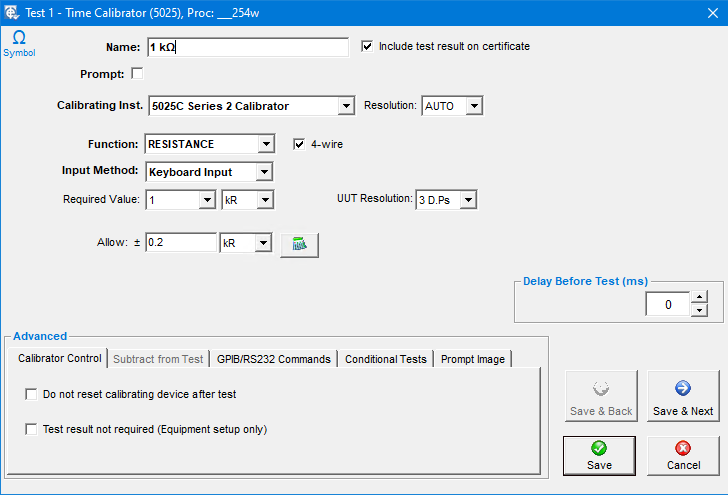Check Test result not required option
This screenshot has width=728, height=495.
31,429
